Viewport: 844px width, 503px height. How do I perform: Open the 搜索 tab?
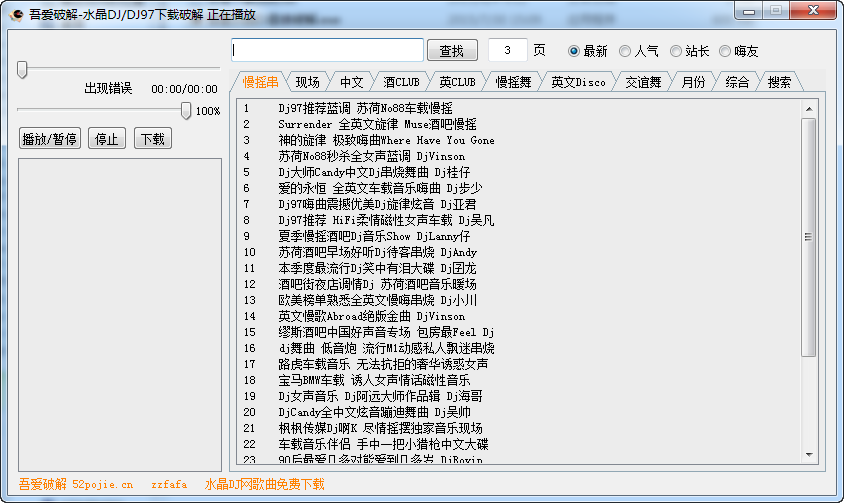point(779,82)
